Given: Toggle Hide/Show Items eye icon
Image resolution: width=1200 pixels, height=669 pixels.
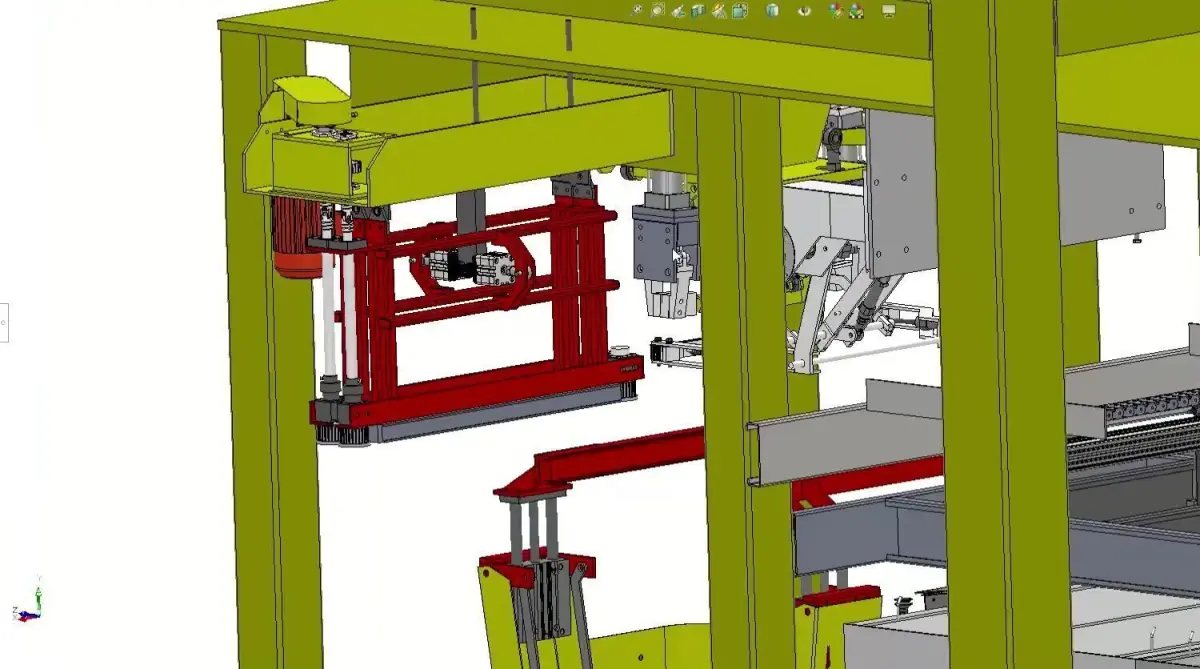Looking at the screenshot, I should (805, 10).
